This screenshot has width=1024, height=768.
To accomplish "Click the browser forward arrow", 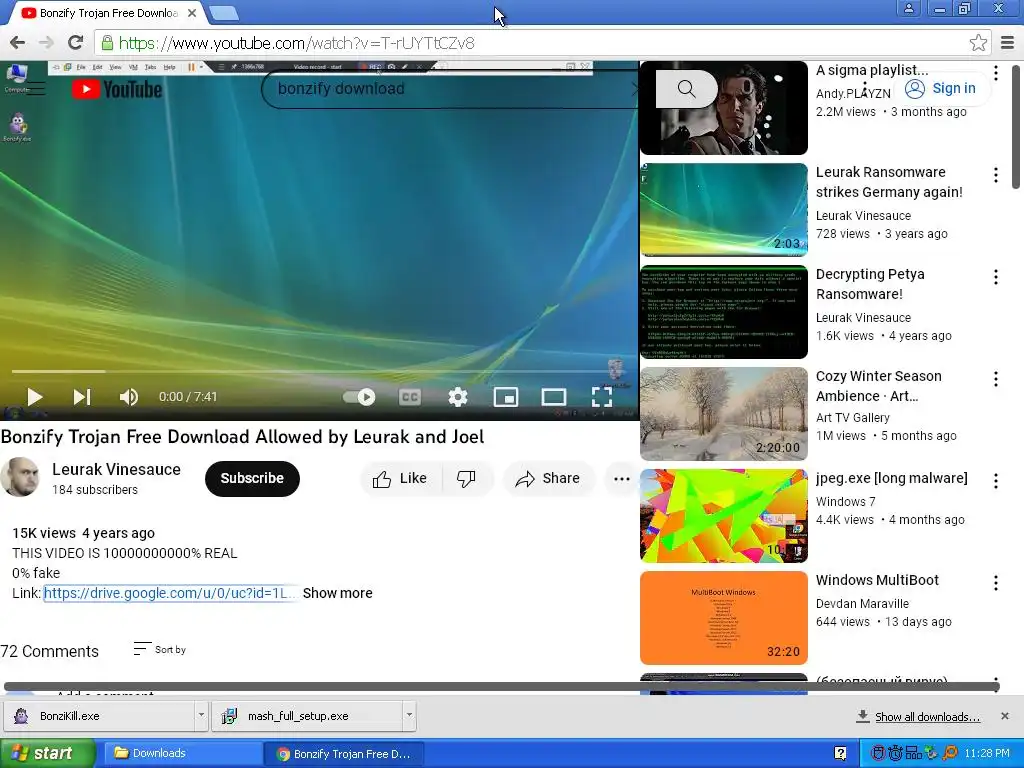I will [x=46, y=43].
